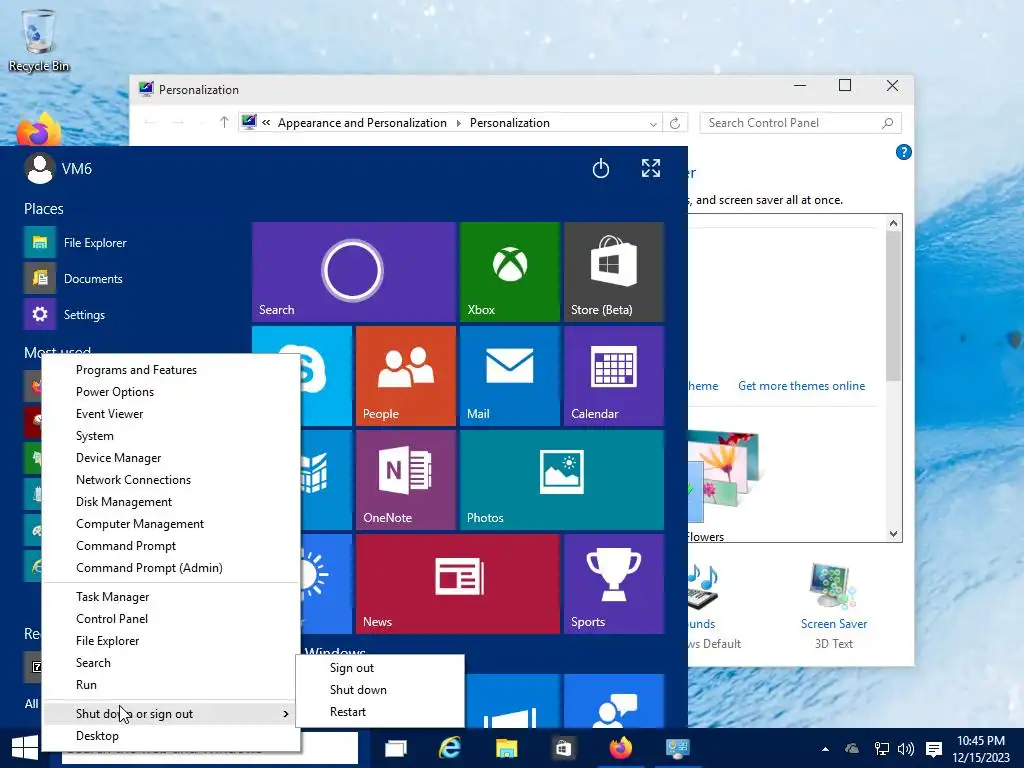Open Task View on the taskbar

[x=396, y=748]
